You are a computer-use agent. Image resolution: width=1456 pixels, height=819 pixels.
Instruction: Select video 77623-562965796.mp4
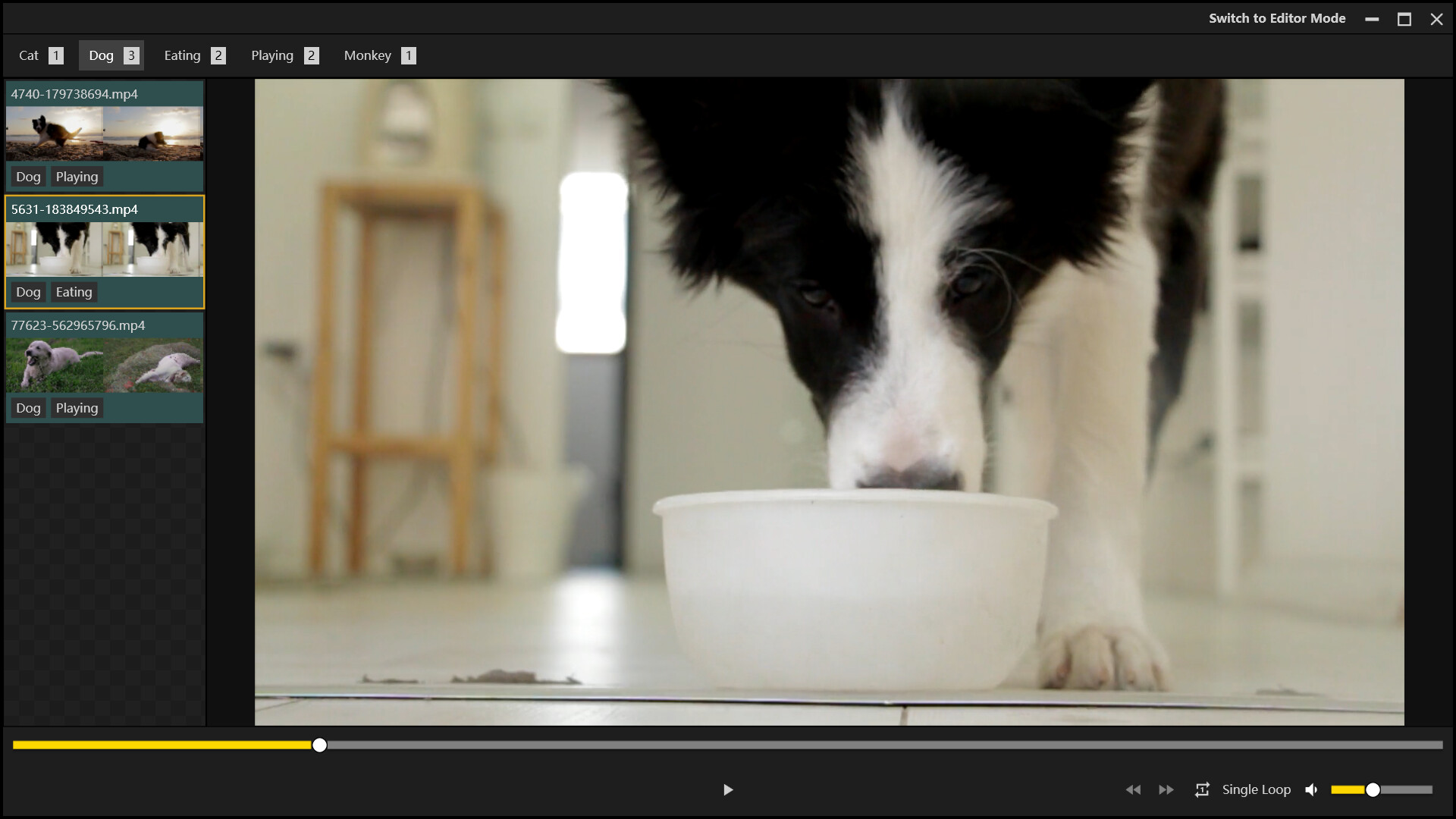click(x=105, y=368)
